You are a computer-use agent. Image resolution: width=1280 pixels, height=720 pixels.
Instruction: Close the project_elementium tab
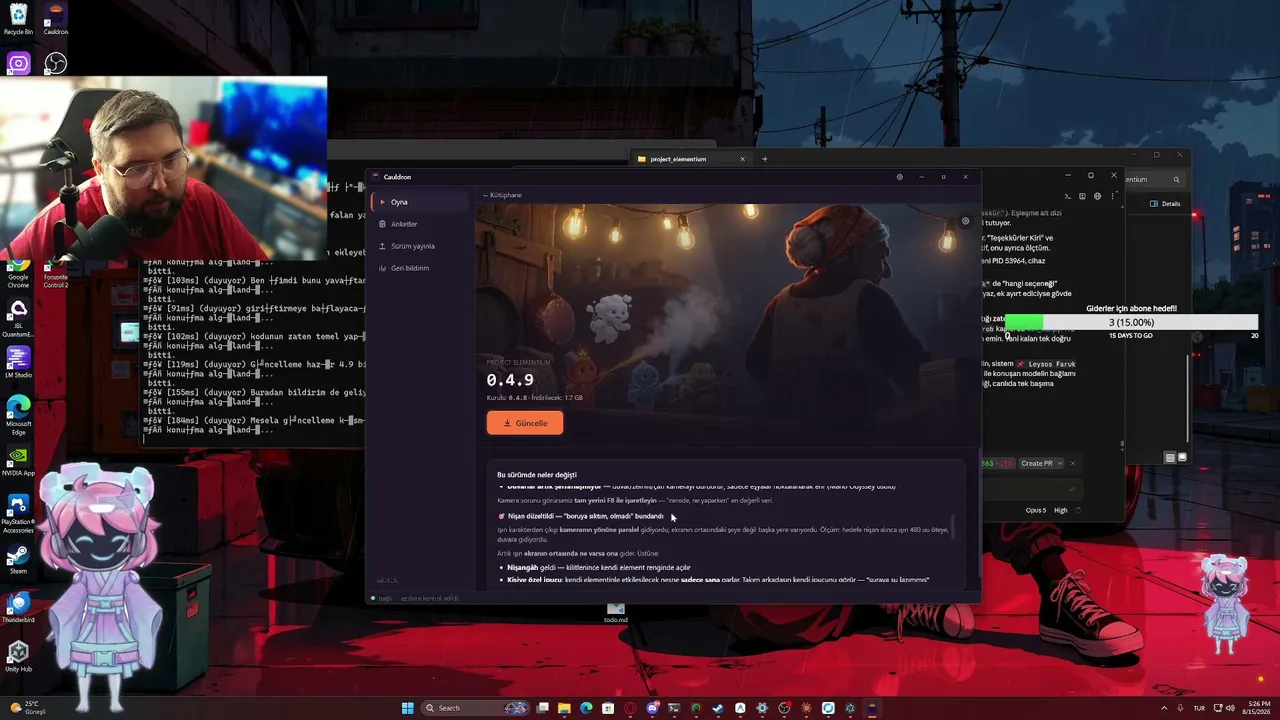pyautogui.click(x=742, y=159)
